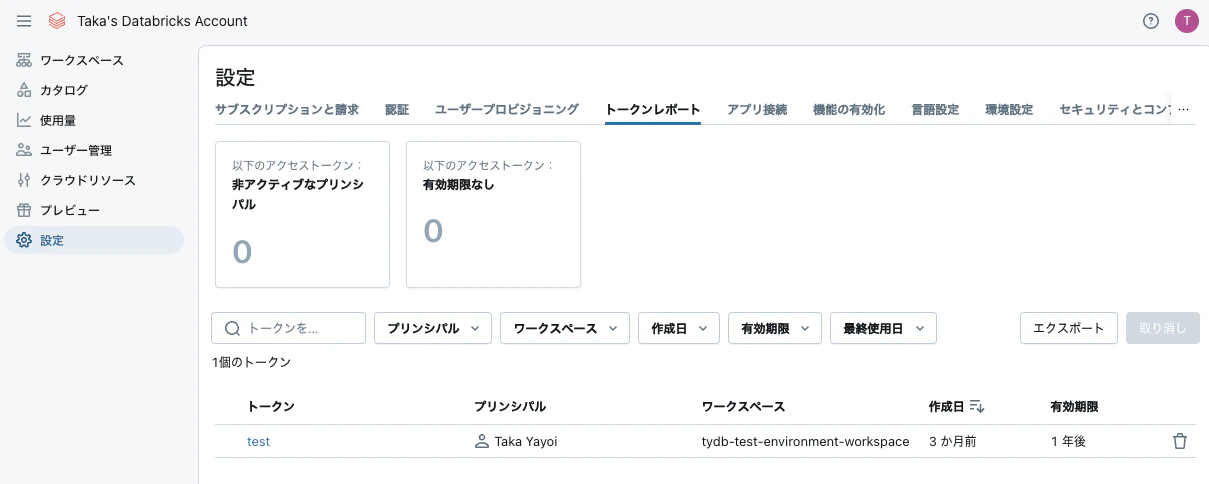This screenshot has height=484, width=1209.
Task: Click the プレビュー gift icon
Action: pyautogui.click(x=24, y=210)
